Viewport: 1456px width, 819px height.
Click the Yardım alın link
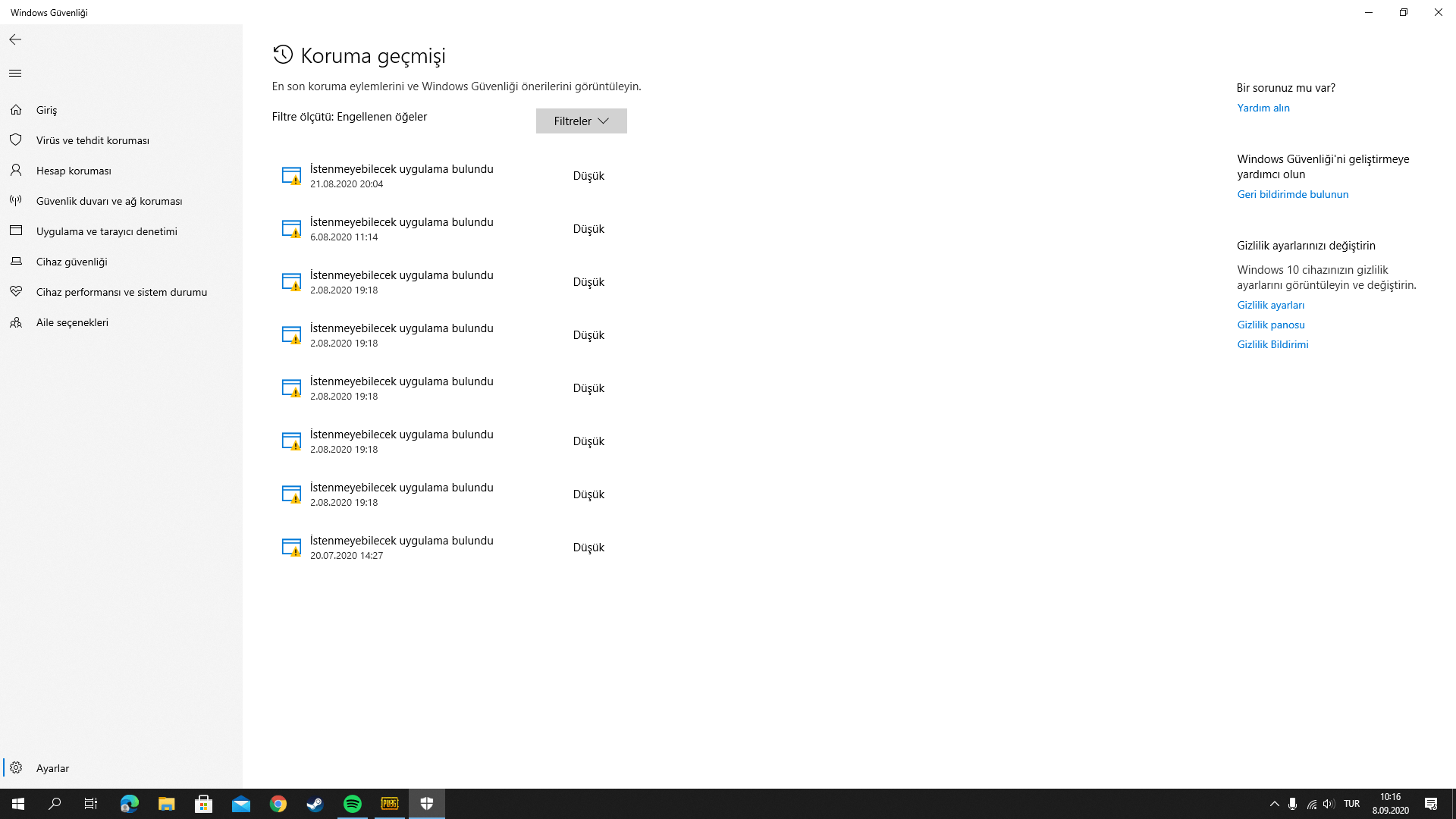pos(1263,108)
